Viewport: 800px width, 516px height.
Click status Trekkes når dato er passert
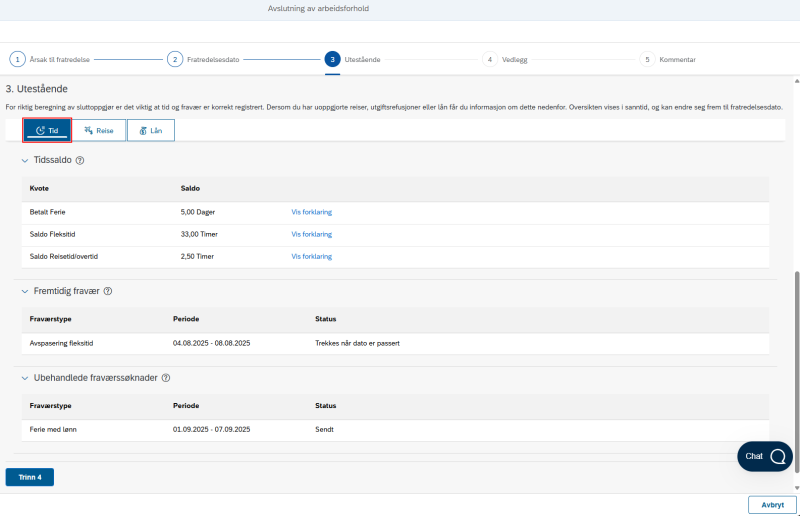pos(357,343)
